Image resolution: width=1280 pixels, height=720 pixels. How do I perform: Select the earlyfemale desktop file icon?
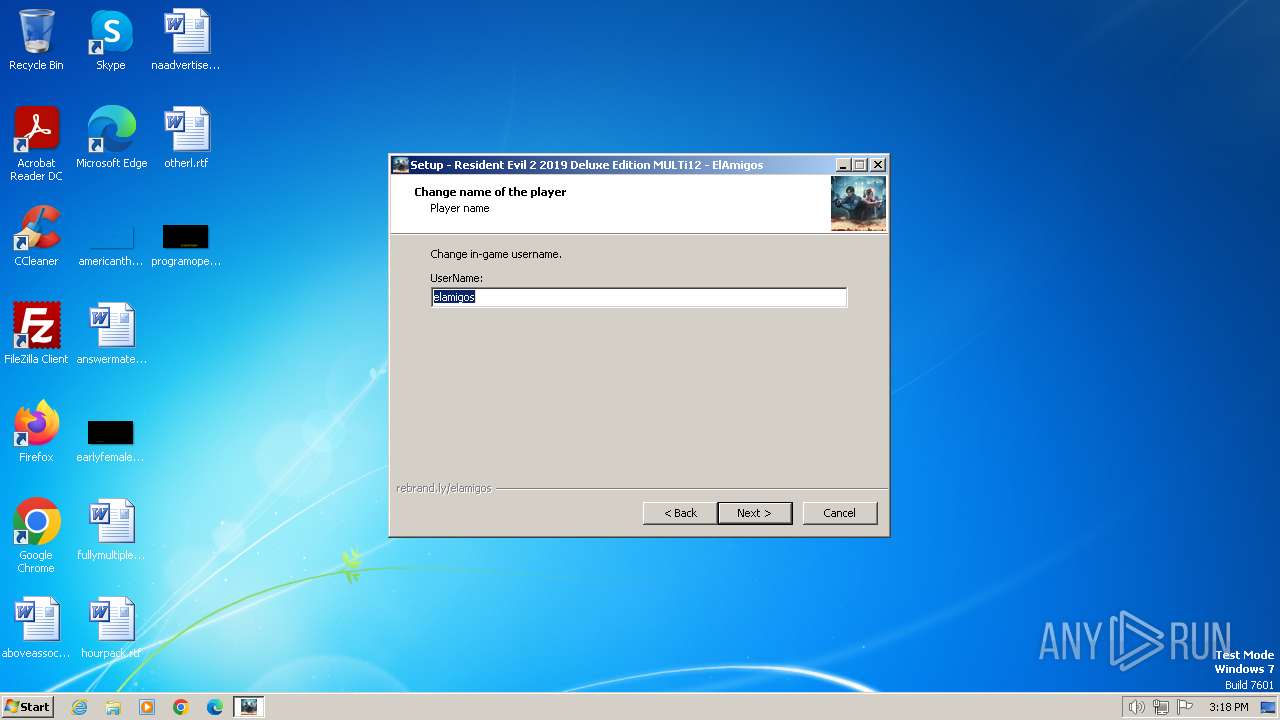(110, 441)
